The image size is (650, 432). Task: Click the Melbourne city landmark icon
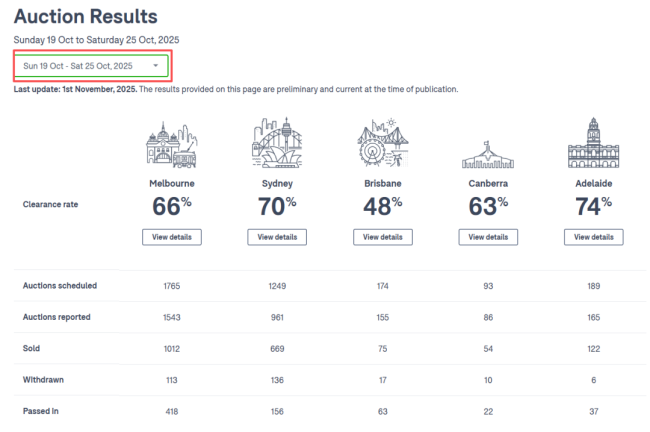[x=172, y=144]
